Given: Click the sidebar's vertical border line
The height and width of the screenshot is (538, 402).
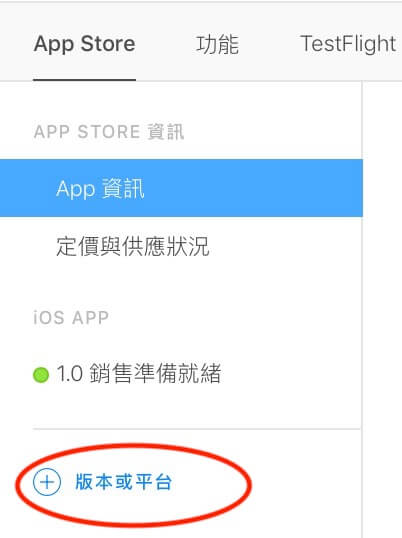Looking at the screenshot, I should pyautogui.click(x=362, y=309).
